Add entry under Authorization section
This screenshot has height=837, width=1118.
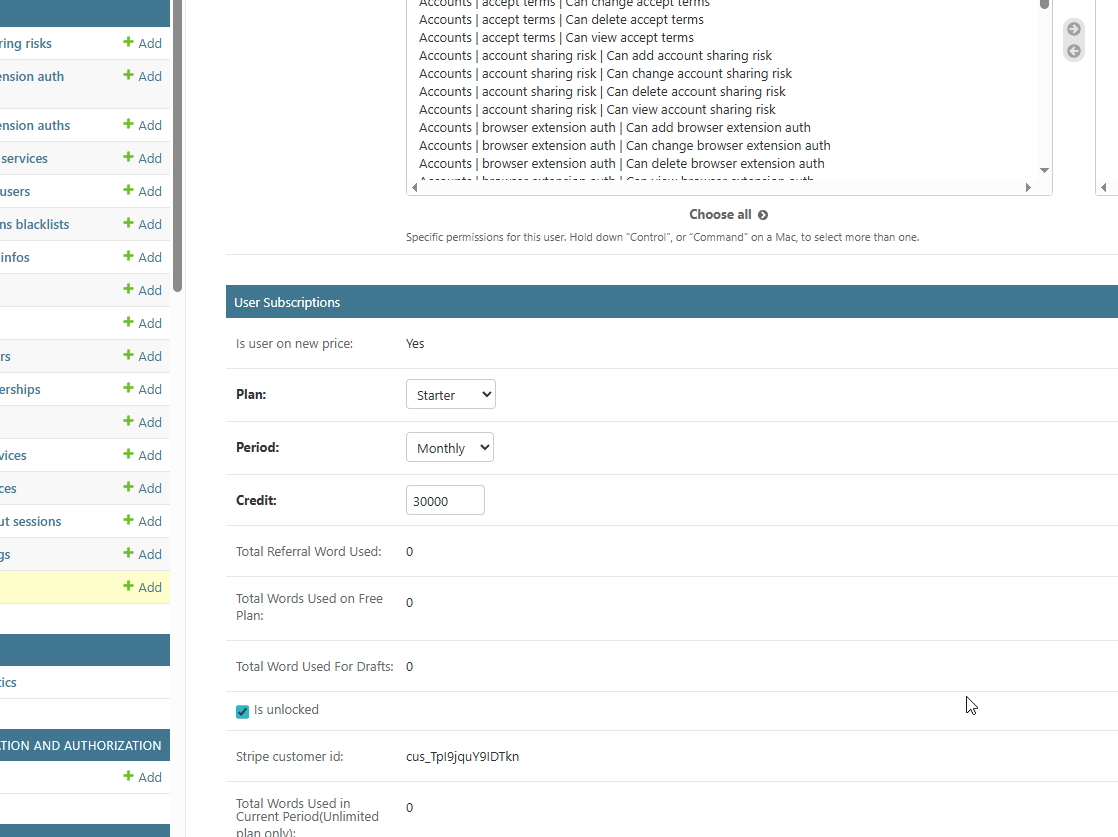coord(143,777)
